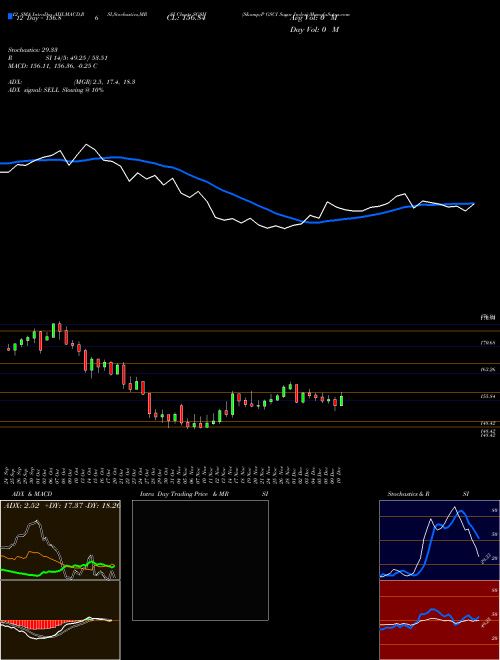Click the 163.26 price axis label
This screenshot has width=500, height=660.
pos(489,370)
